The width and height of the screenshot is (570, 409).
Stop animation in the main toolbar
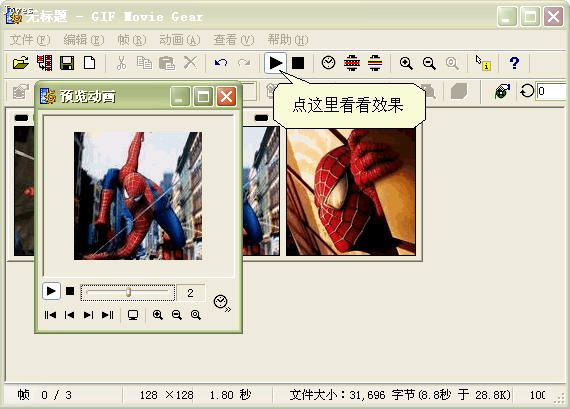298,63
